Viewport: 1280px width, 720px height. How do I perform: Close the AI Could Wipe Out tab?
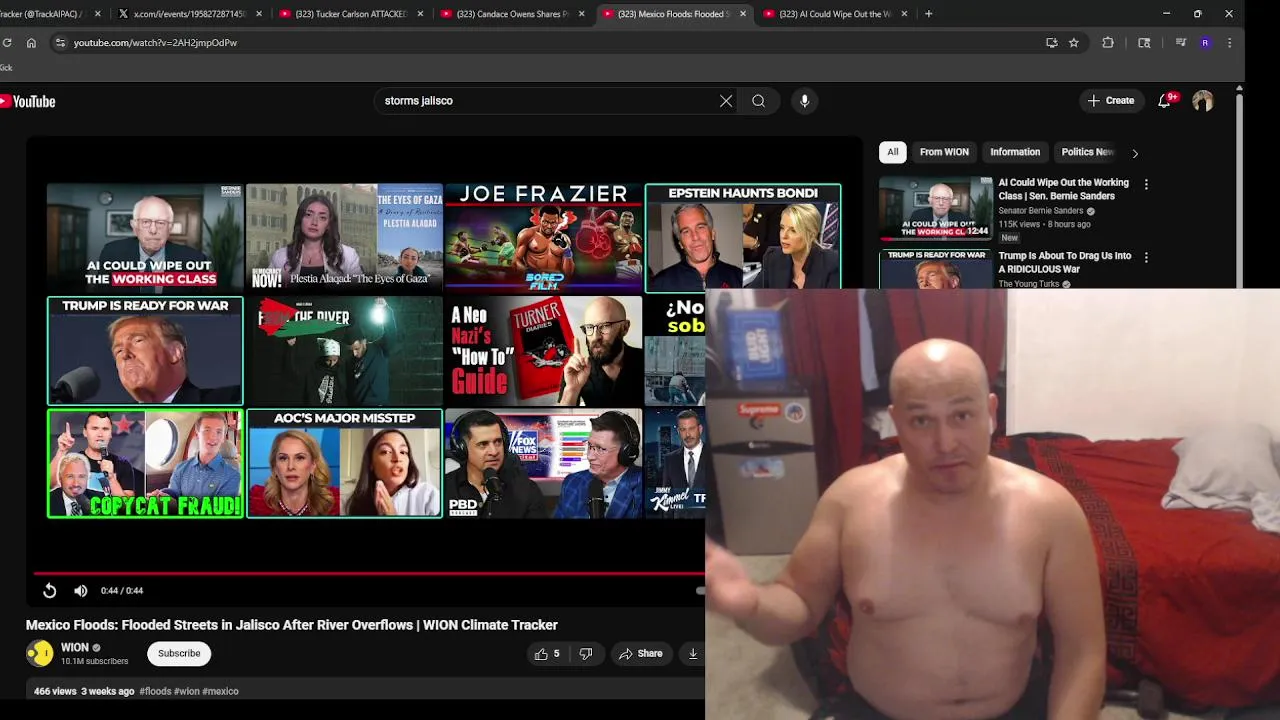tap(904, 14)
